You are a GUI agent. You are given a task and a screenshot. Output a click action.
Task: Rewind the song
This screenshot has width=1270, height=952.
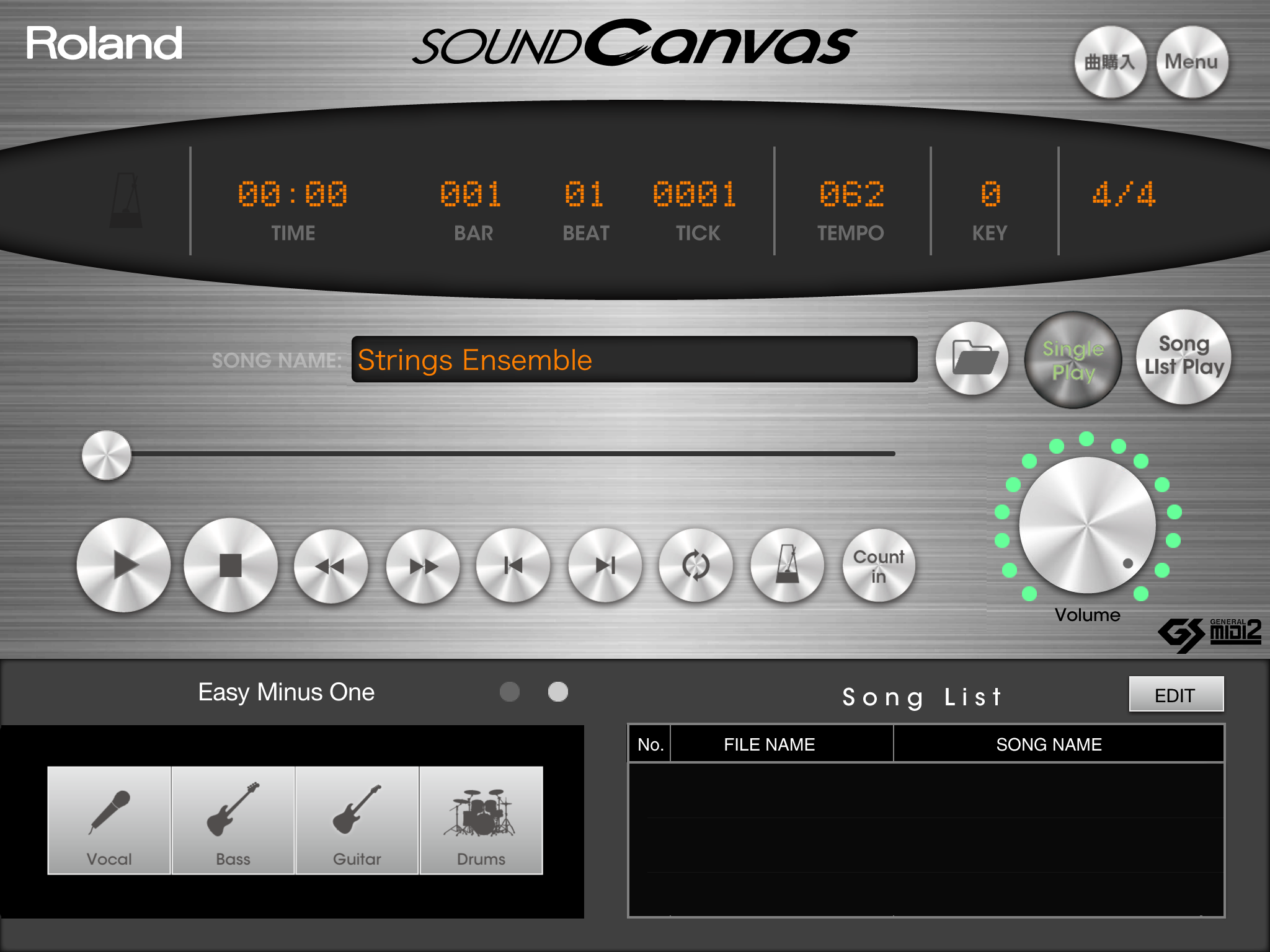point(331,566)
